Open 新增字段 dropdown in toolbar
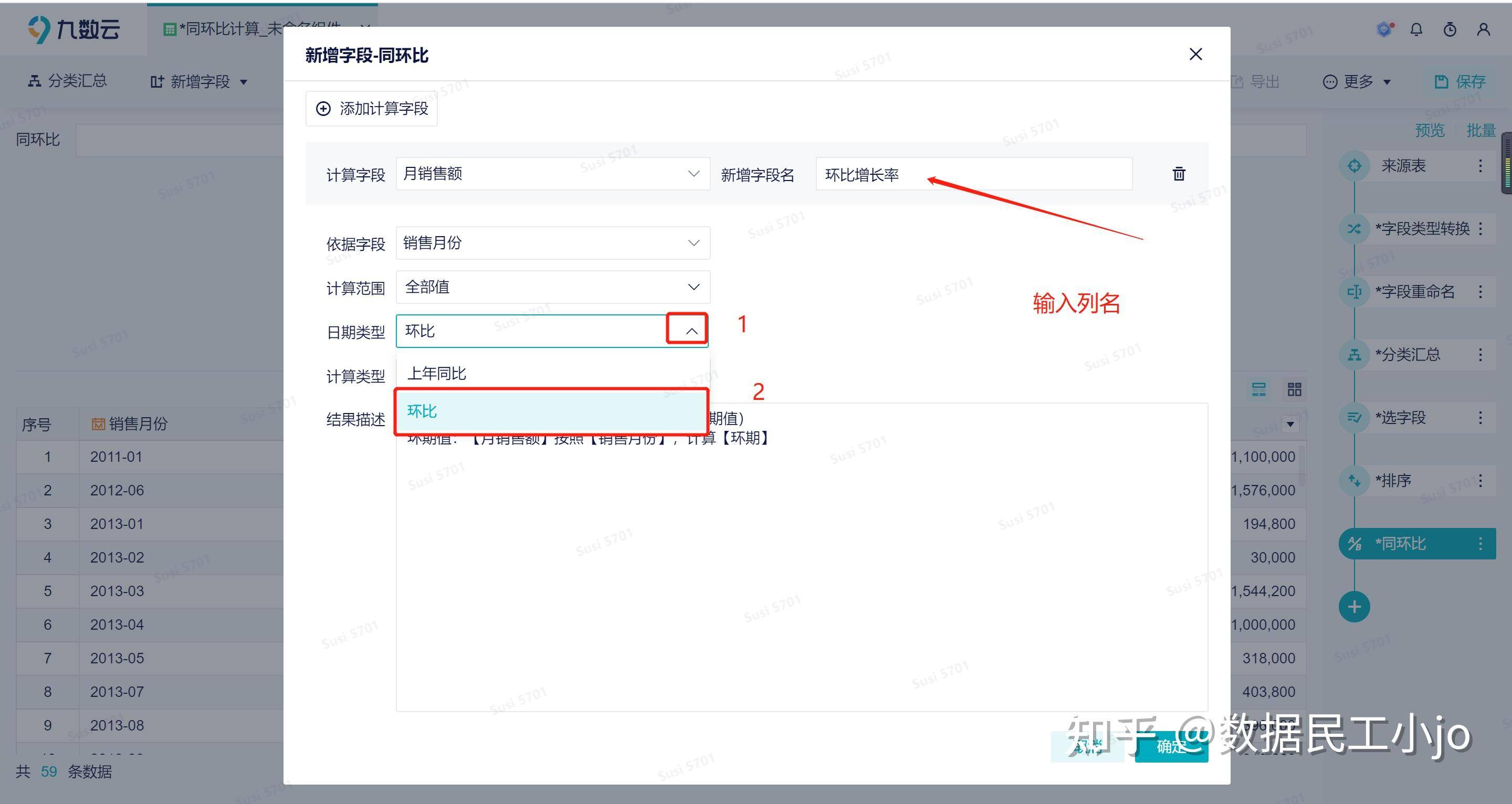Viewport: 1512px width, 804px height. pyautogui.click(x=199, y=81)
